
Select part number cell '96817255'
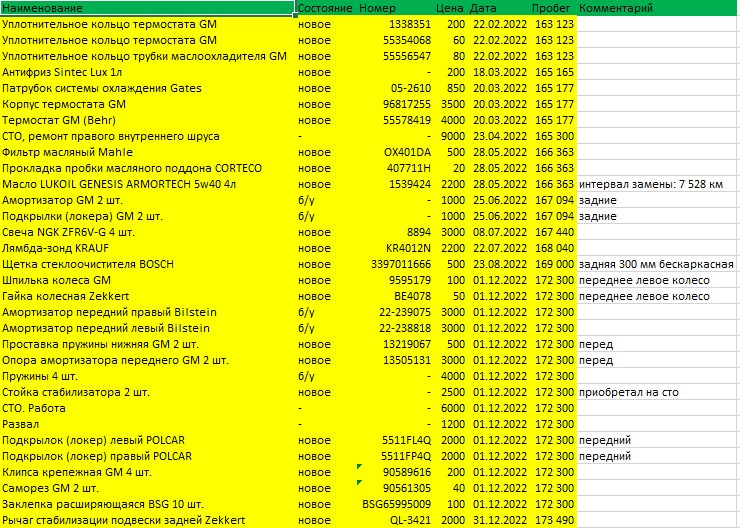coord(395,104)
